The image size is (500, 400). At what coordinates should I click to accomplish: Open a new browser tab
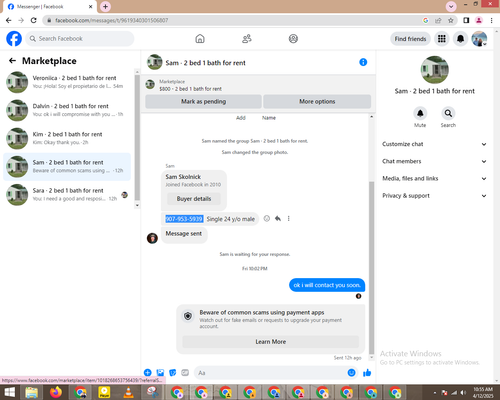105,6
